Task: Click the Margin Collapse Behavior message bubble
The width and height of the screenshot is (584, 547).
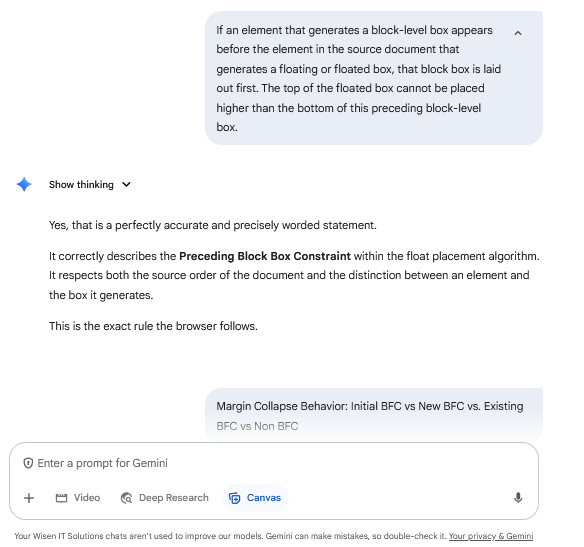Action: click(374, 415)
